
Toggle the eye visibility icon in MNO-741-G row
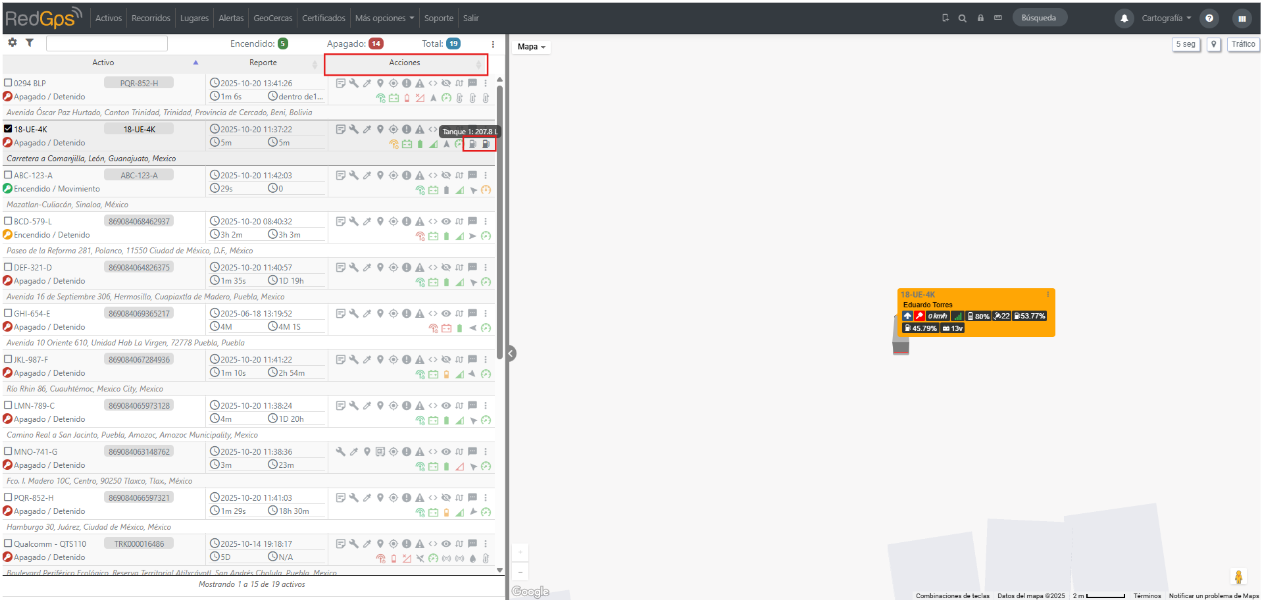pos(446,451)
